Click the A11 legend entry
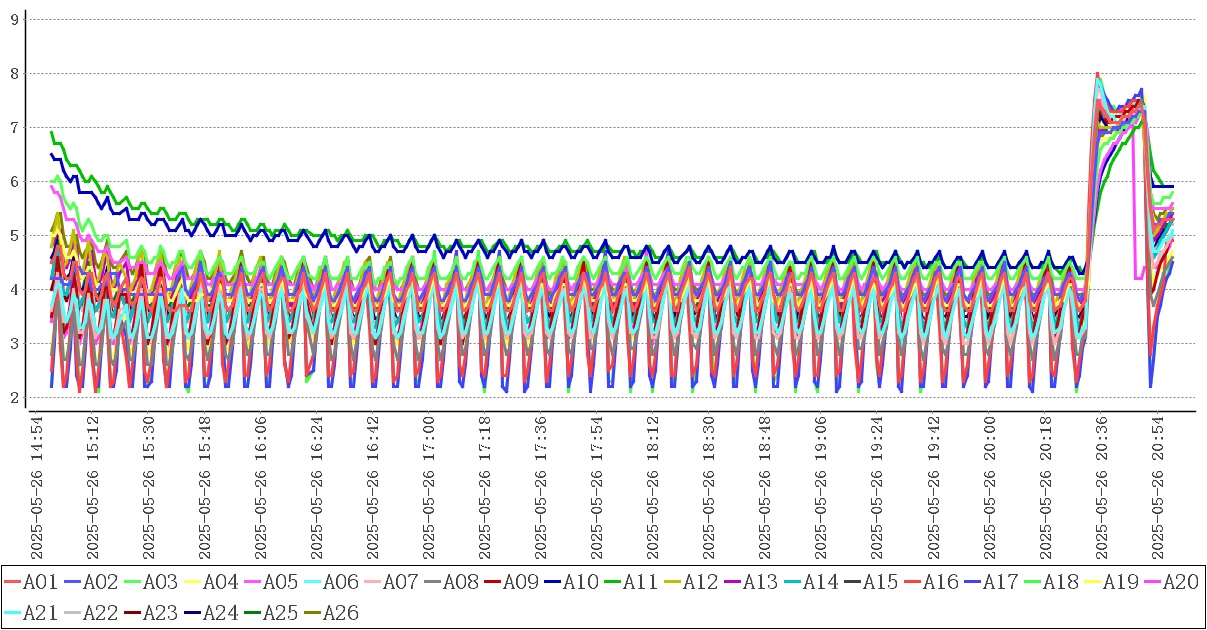Viewport: 1207px width, 630px height. (640, 581)
